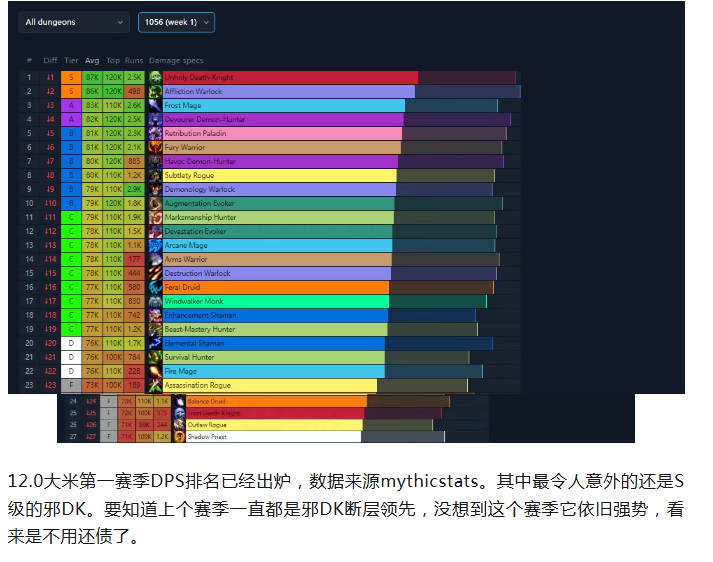713x562 pixels.
Task: Click the Windwalker Monk spec icon
Action: pos(155,301)
